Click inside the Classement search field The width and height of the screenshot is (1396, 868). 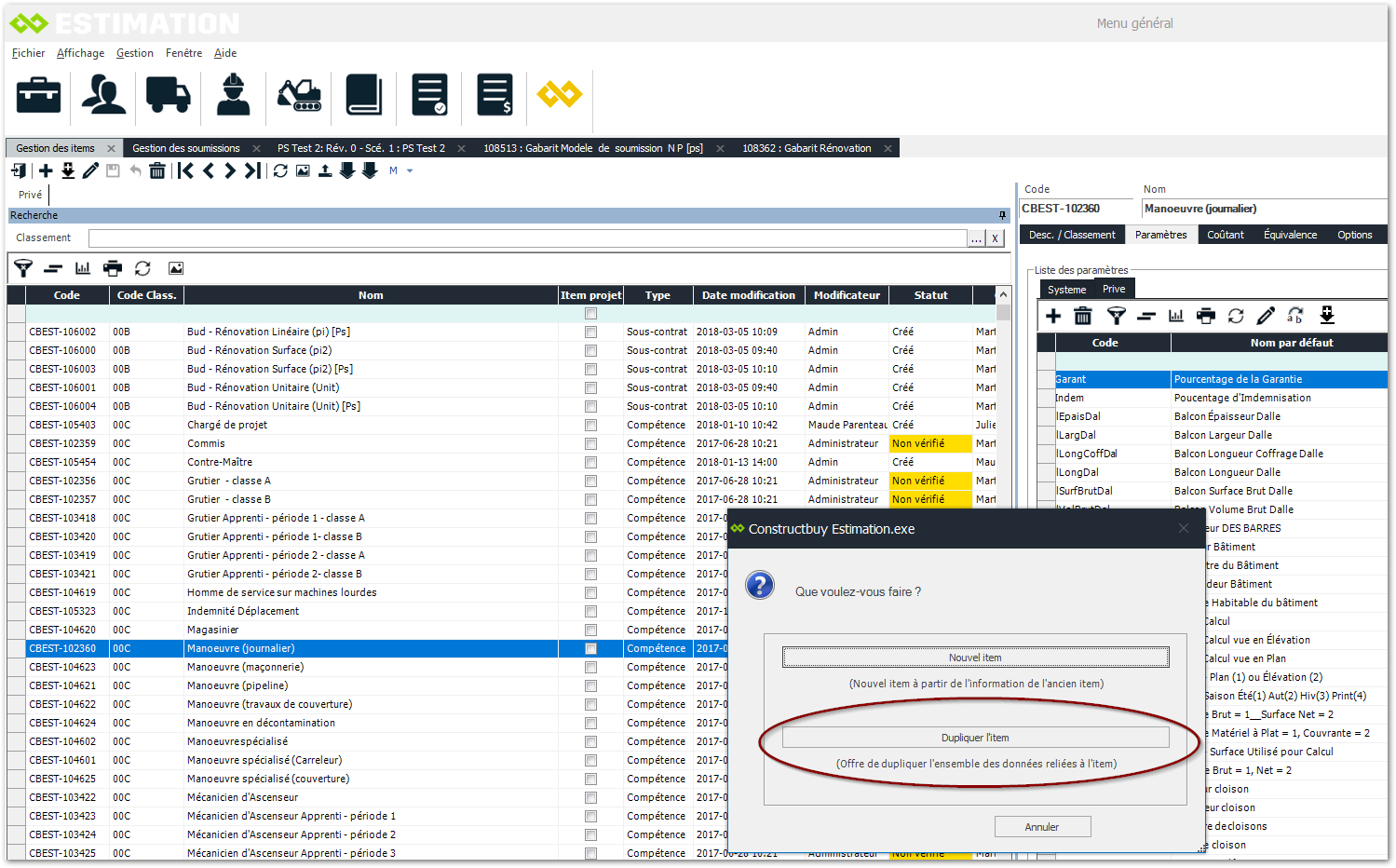(527, 238)
